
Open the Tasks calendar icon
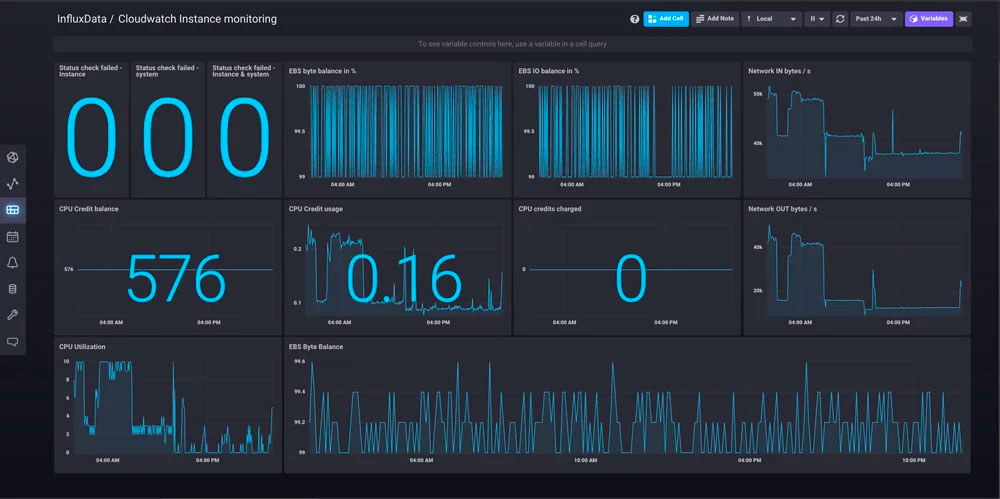tap(13, 237)
